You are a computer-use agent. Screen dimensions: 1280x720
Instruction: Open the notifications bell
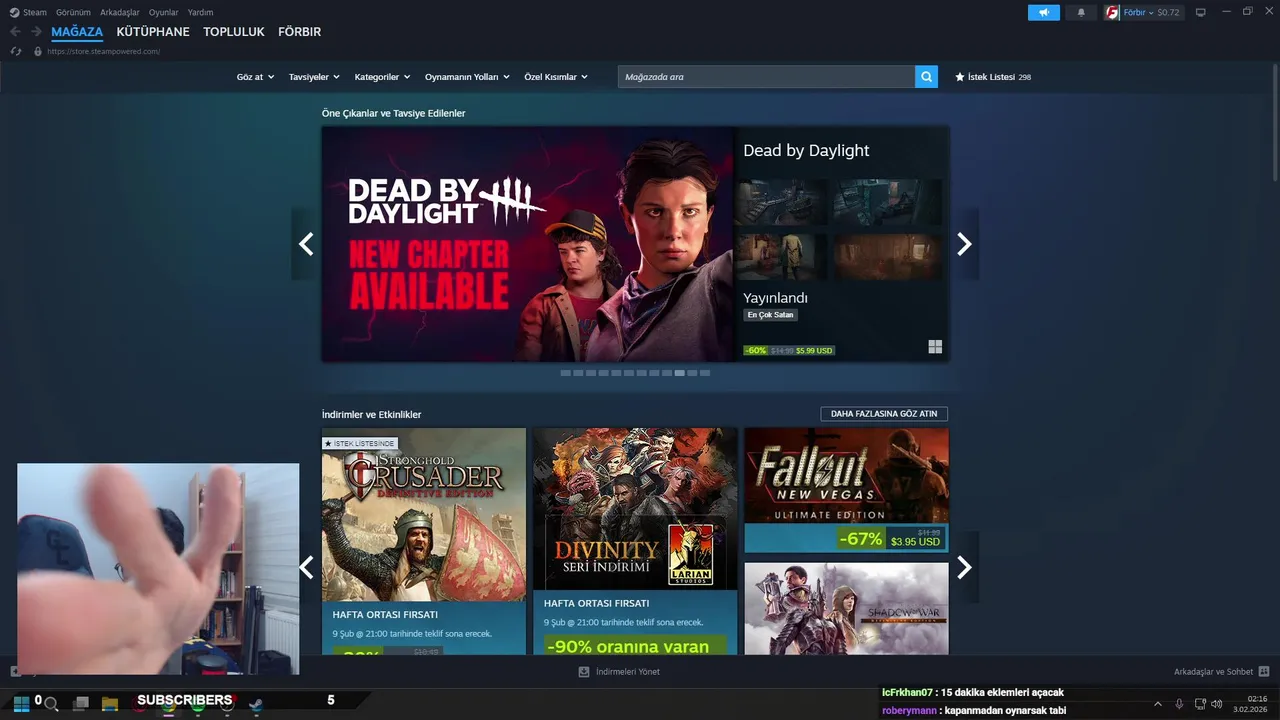(x=1081, y=13)
